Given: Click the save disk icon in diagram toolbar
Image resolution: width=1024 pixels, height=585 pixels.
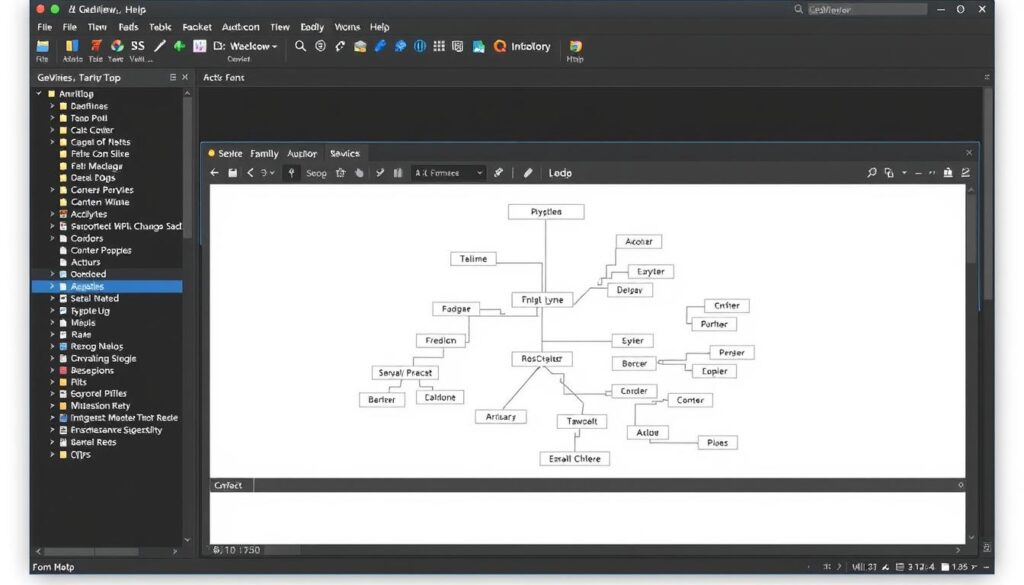Looking at the screenshot, I should click(232, 173).
